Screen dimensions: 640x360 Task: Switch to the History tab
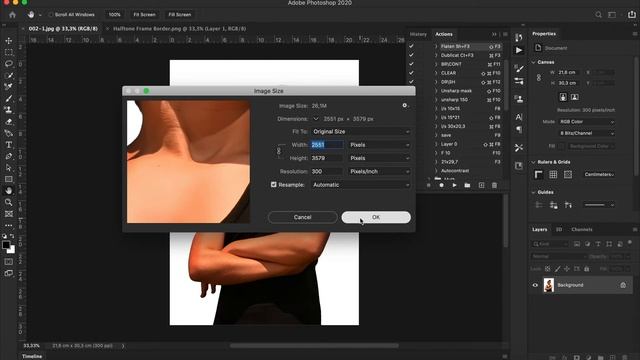click(x=418, y=34)
